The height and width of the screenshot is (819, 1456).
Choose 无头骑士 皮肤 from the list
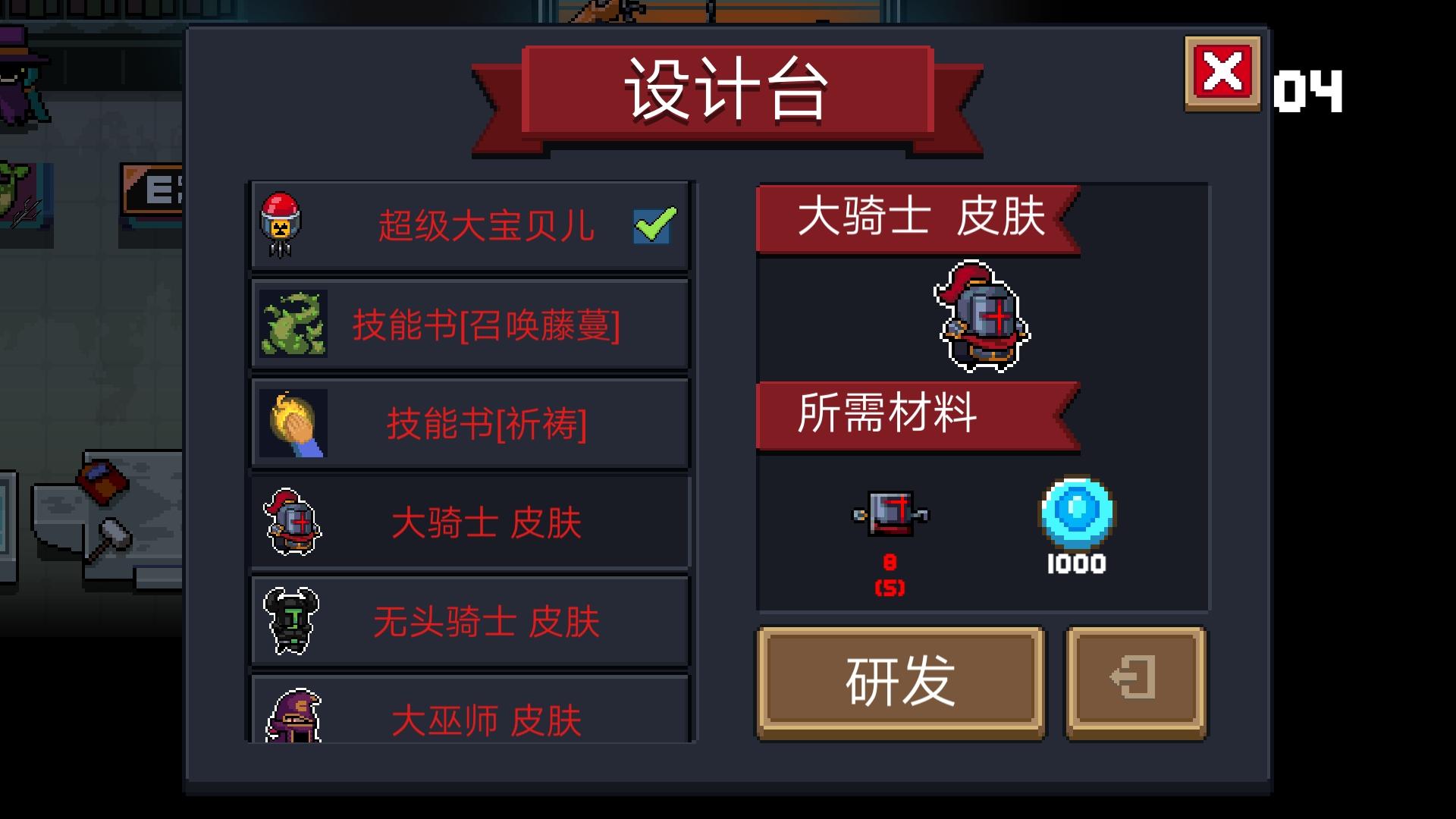(469, 621)
